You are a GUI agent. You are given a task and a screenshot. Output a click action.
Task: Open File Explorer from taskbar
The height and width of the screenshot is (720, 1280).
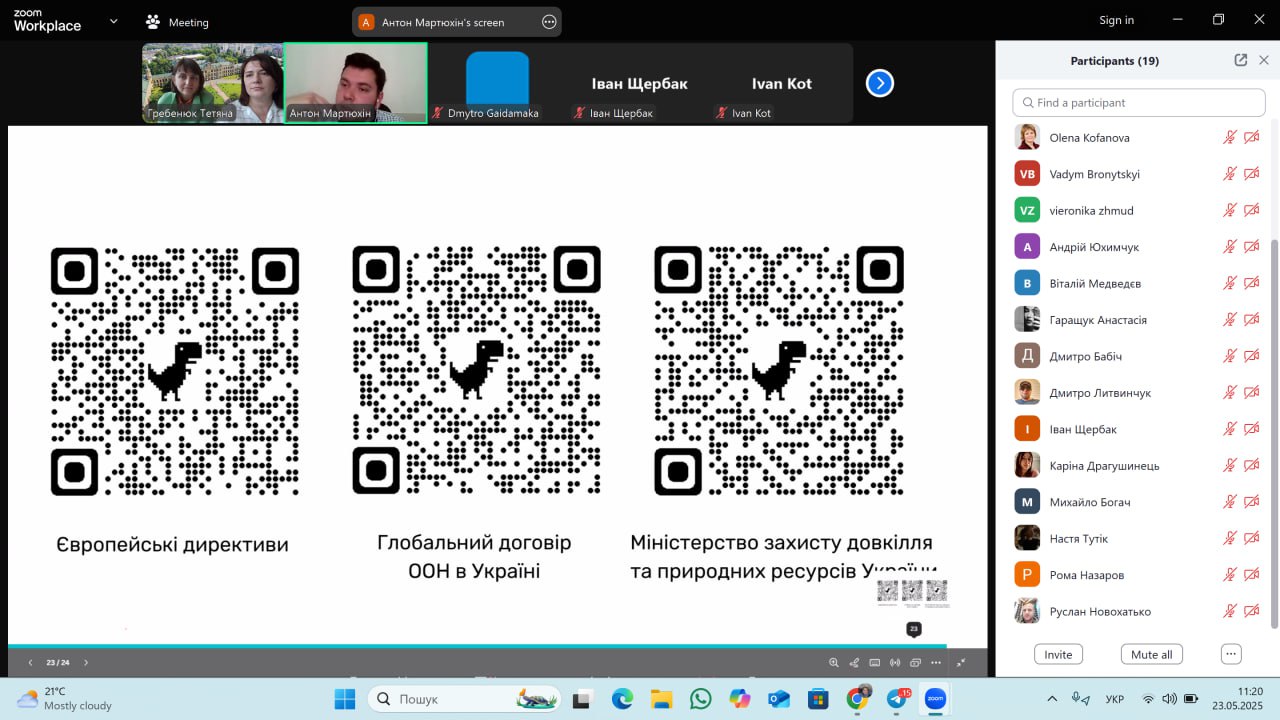pos(661,699)
